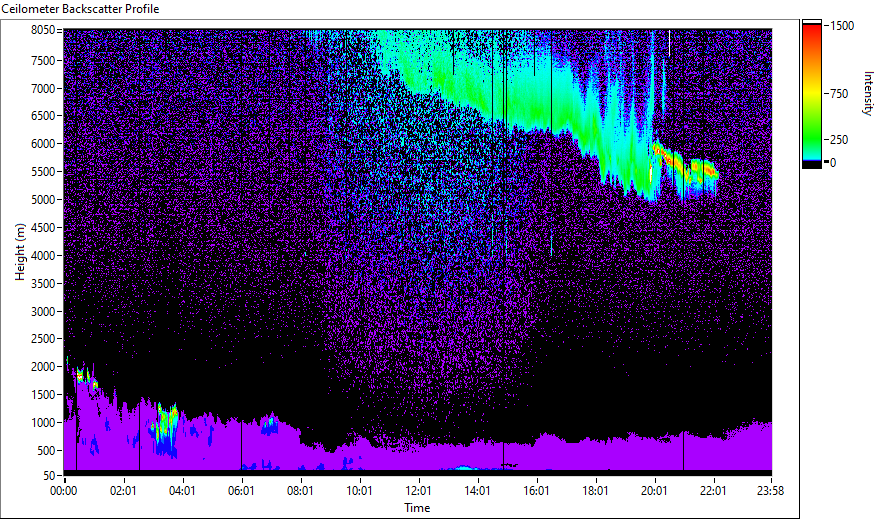Click the 1500 height tick label
This screenshot has height=519, width=878.
point(43,395)
